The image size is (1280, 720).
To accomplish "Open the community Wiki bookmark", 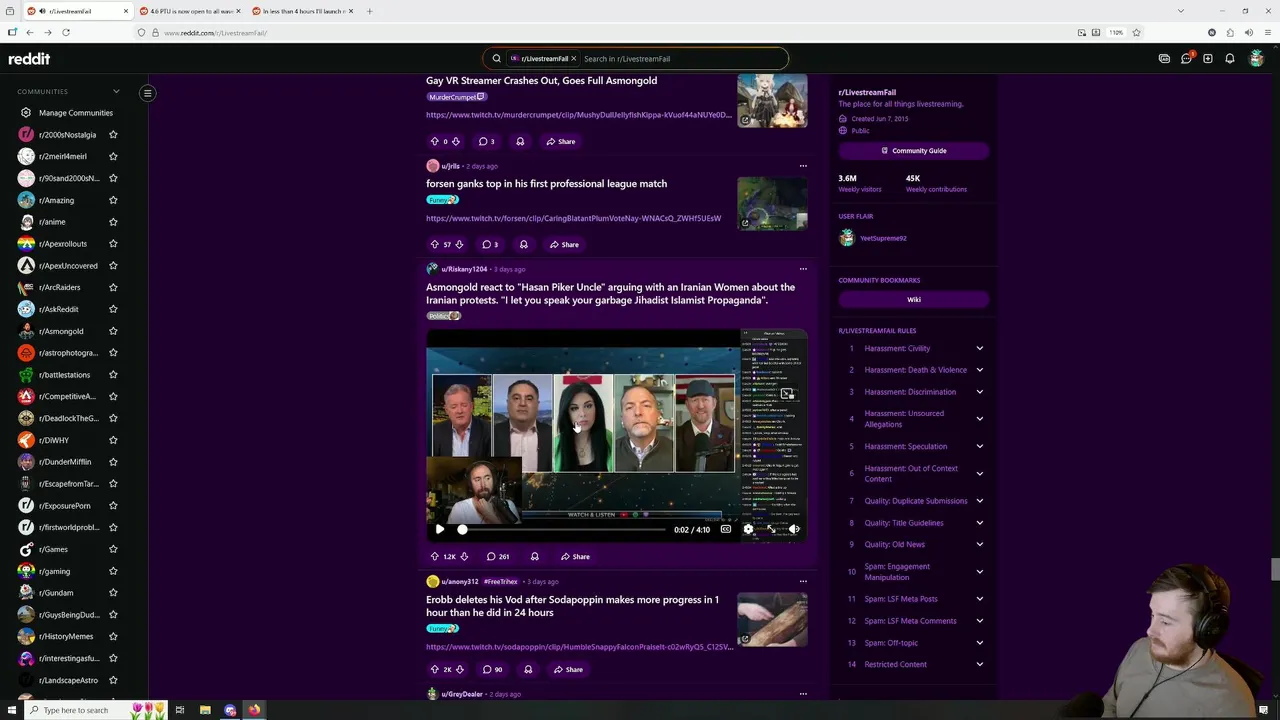I will 913,299.
